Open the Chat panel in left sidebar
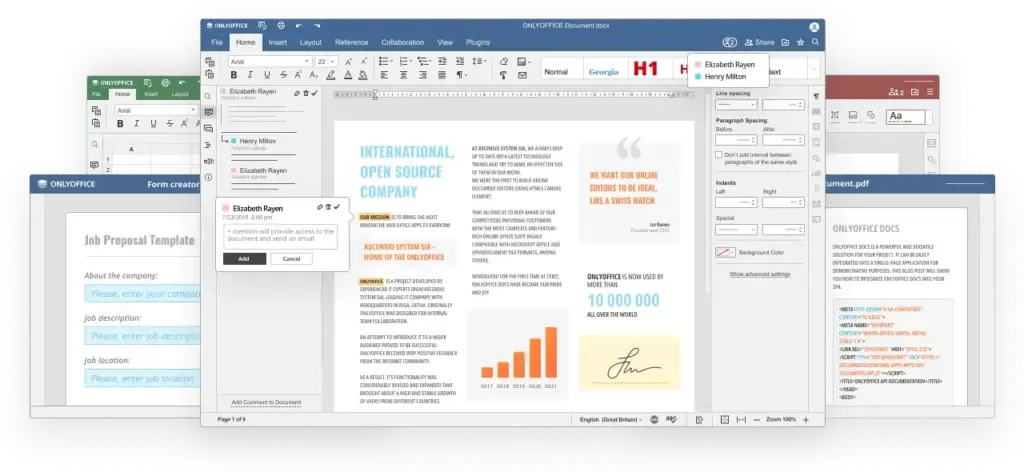The width and height of the screenshot is (1024, 472). (208, 129)
